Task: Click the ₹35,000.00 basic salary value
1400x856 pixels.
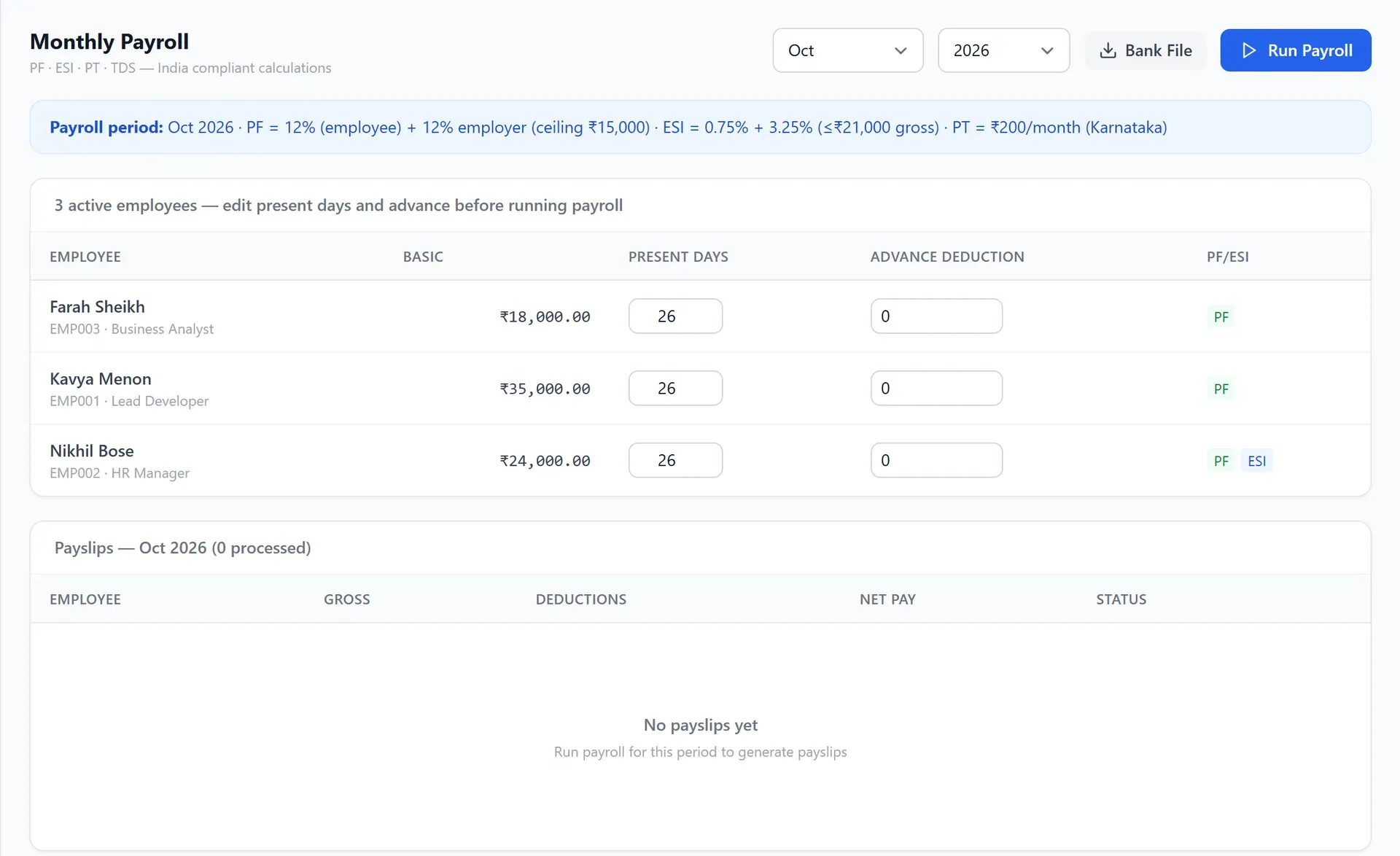Action: click(545, 389)
